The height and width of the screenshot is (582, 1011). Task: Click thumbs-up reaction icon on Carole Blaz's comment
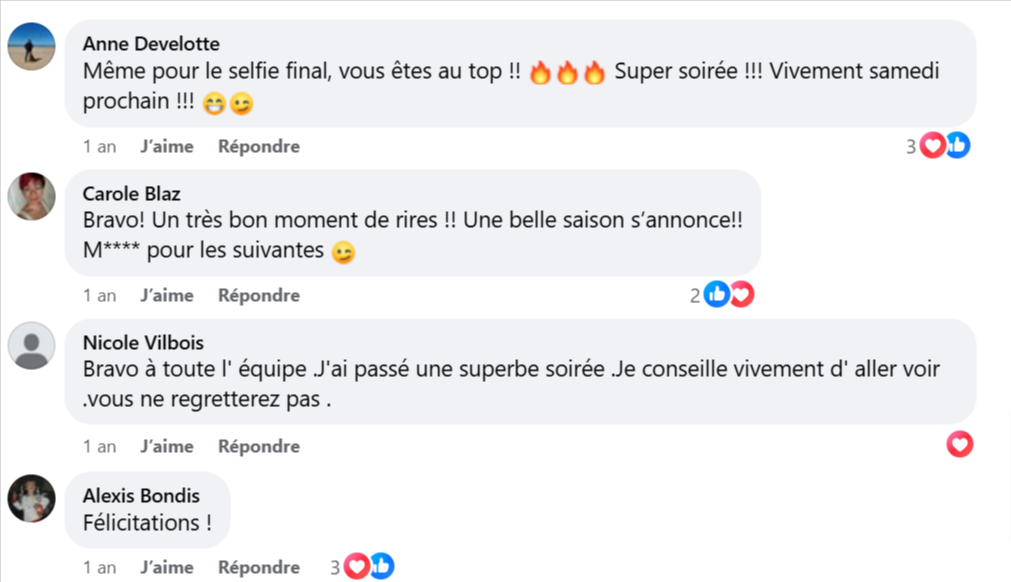point(716,295)
